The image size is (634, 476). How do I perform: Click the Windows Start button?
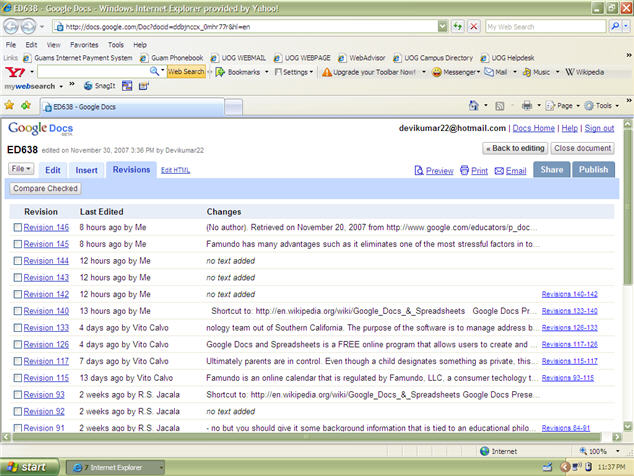[30, 468]
